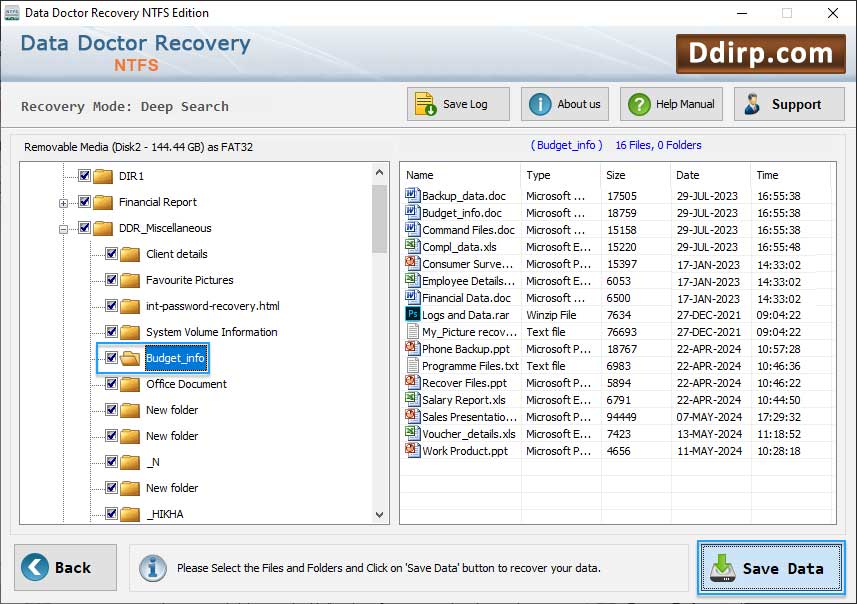Toggle the Client details checkbox
The height and width of the screenshot is (604, 857).
point(111,254)
